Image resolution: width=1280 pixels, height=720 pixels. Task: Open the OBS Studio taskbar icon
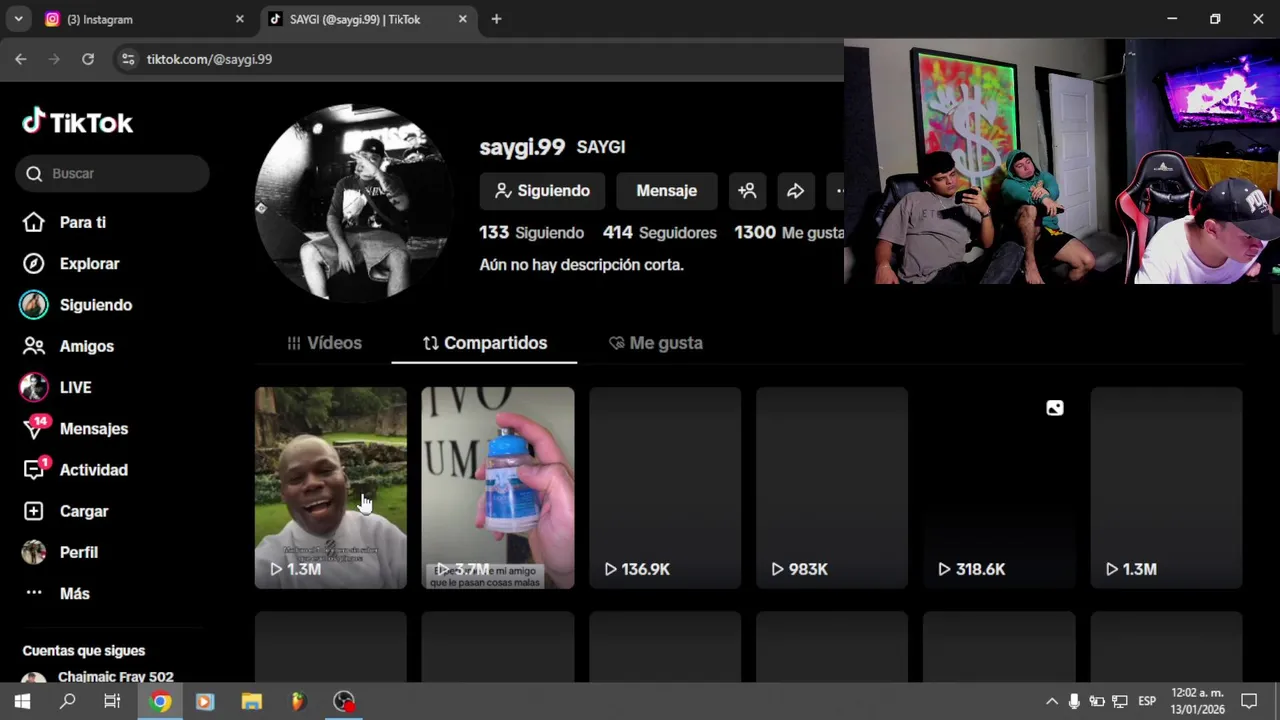pos(344,702)
